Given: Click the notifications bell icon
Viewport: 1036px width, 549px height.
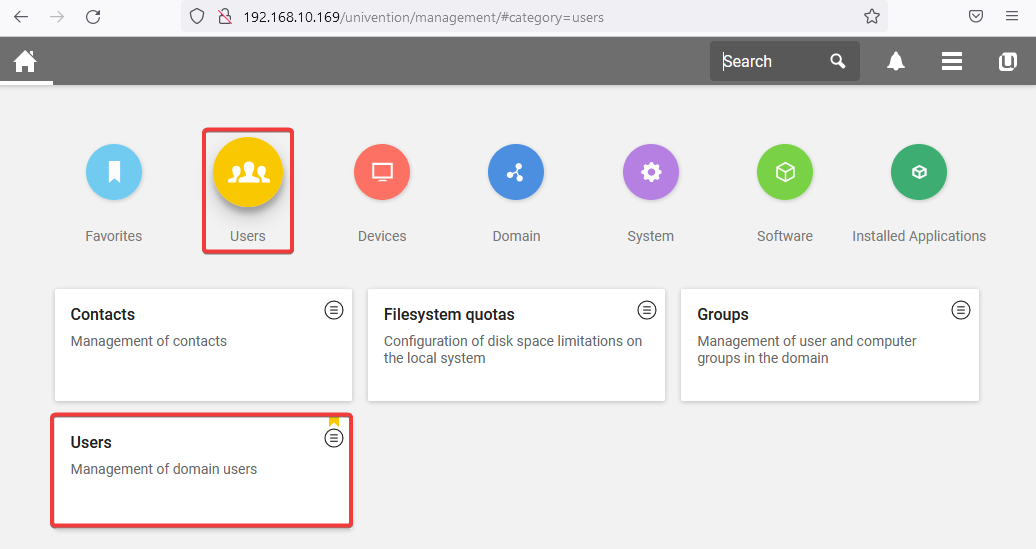Looking at the screenshot, I should (896, 61).
